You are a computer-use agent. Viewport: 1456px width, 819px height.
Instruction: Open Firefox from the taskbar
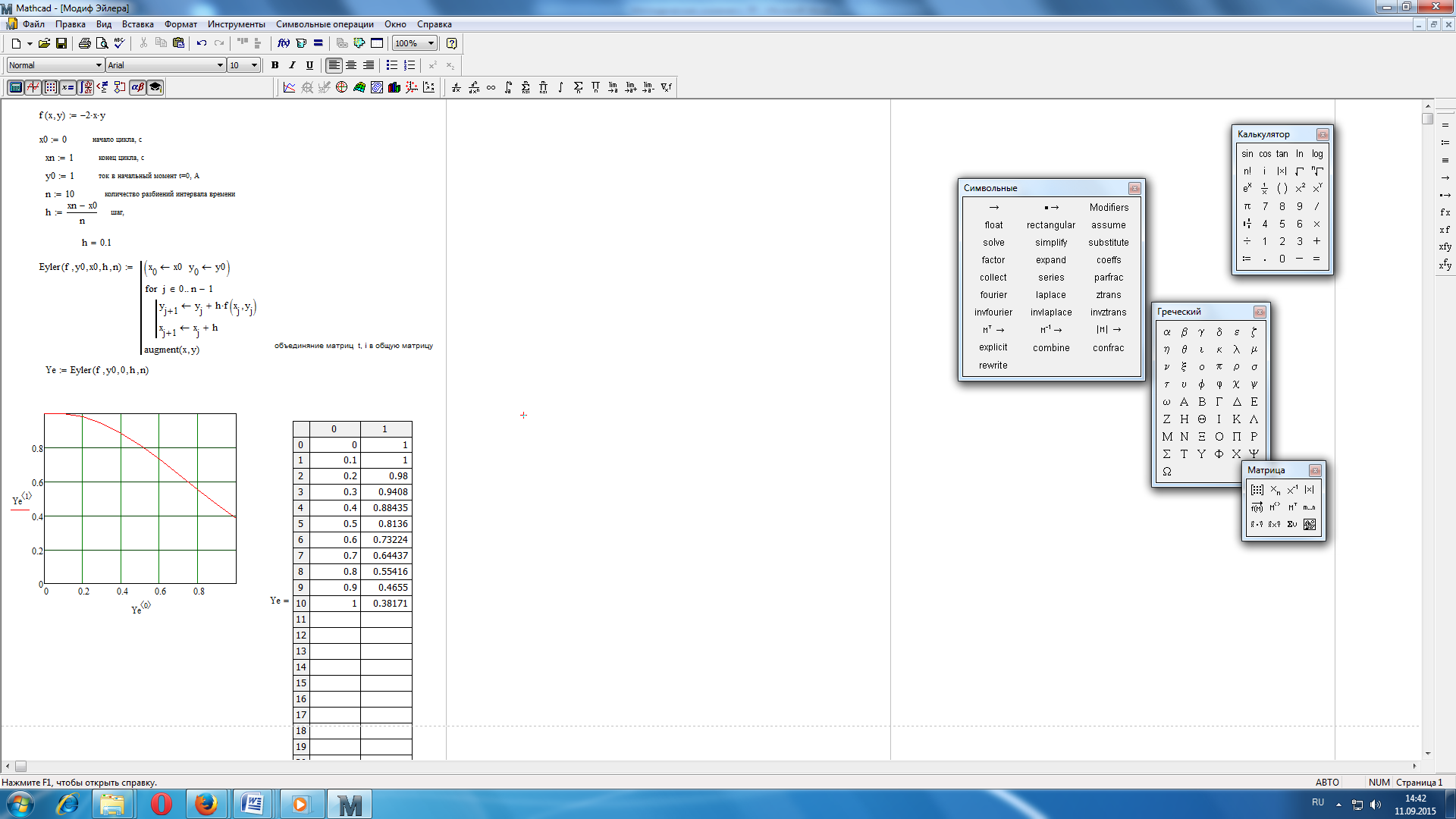pos(206,805)
